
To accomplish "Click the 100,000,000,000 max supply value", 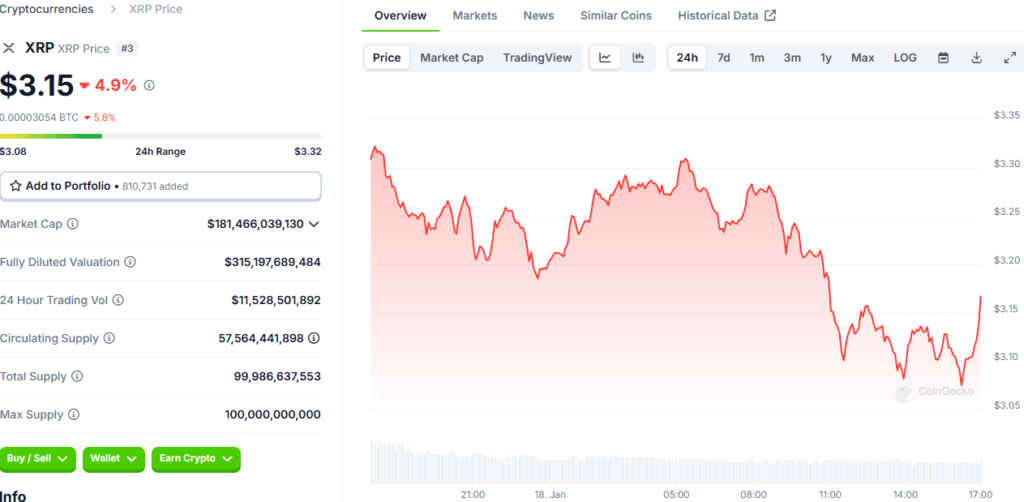I will [x=272, y=415].
